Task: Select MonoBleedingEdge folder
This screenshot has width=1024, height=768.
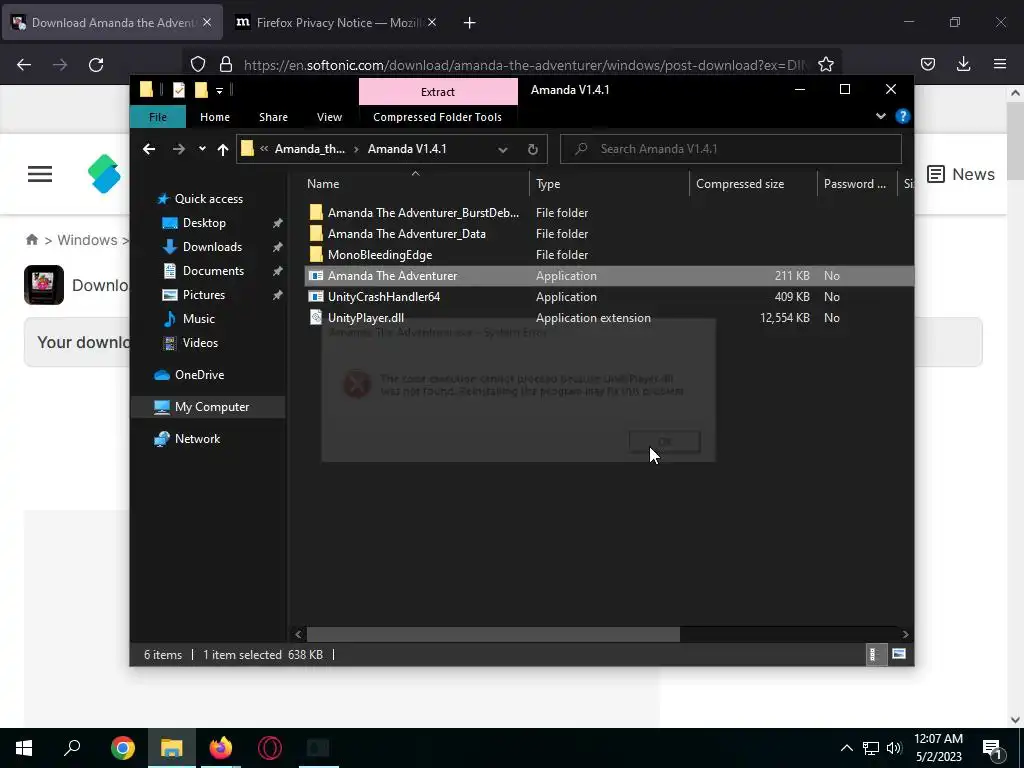Action: pos(379,255)
